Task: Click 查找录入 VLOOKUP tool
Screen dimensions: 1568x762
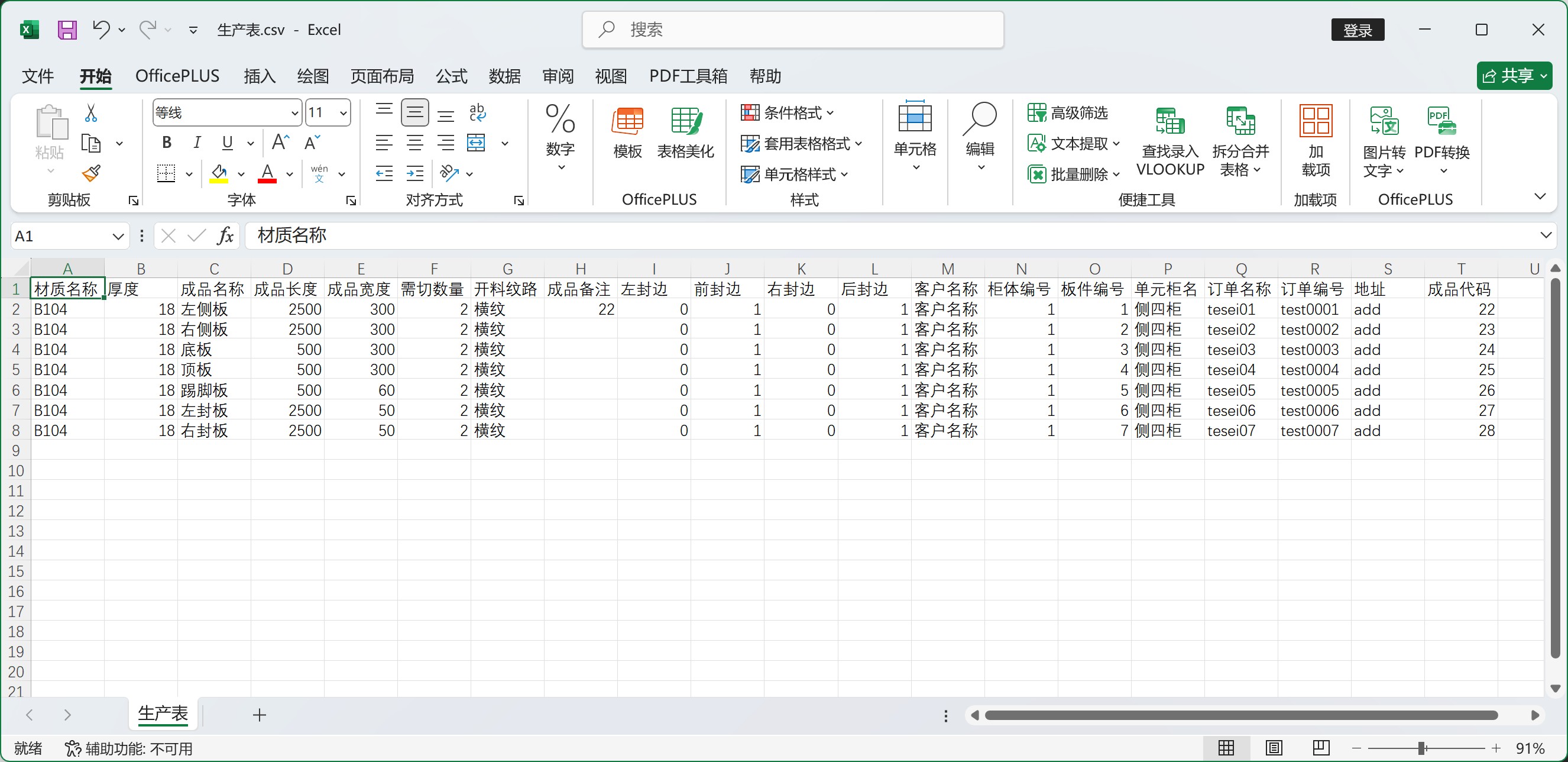Action: [x=1170, y=142]
